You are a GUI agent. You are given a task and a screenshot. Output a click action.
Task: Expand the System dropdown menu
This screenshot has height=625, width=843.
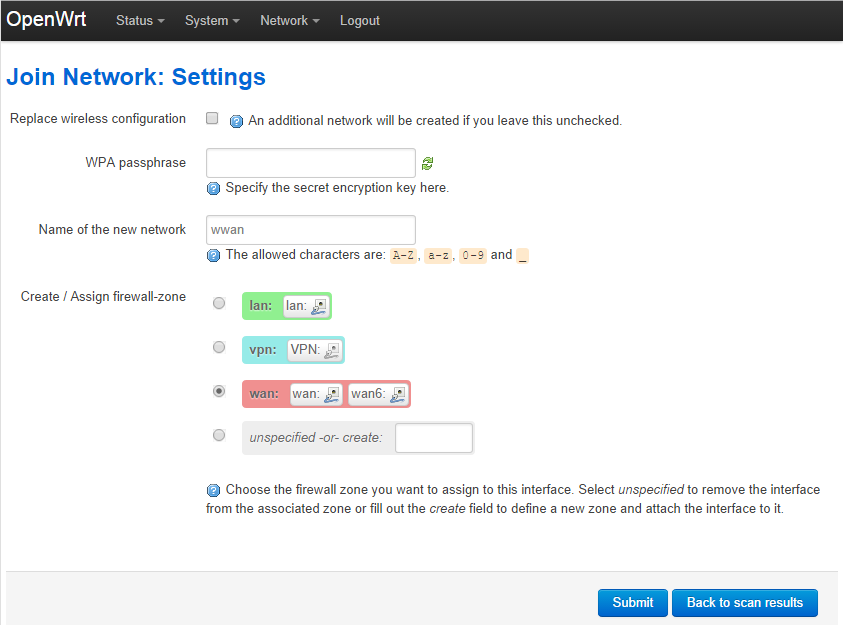point(212,21)
